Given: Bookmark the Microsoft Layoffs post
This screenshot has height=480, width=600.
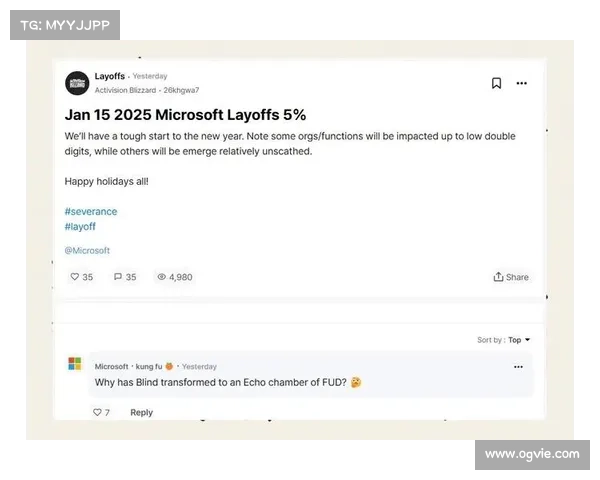Looking at the screenshot, I should click(x=496, y=83).
